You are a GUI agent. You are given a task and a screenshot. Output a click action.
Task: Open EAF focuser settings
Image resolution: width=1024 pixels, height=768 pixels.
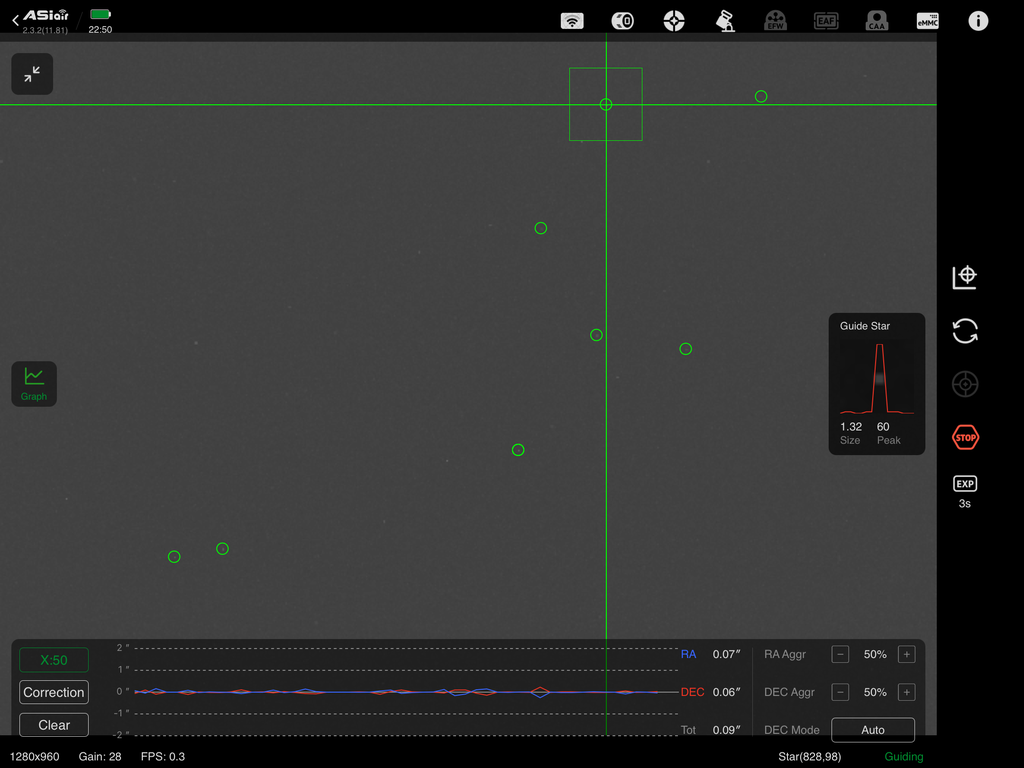point(826,21)
